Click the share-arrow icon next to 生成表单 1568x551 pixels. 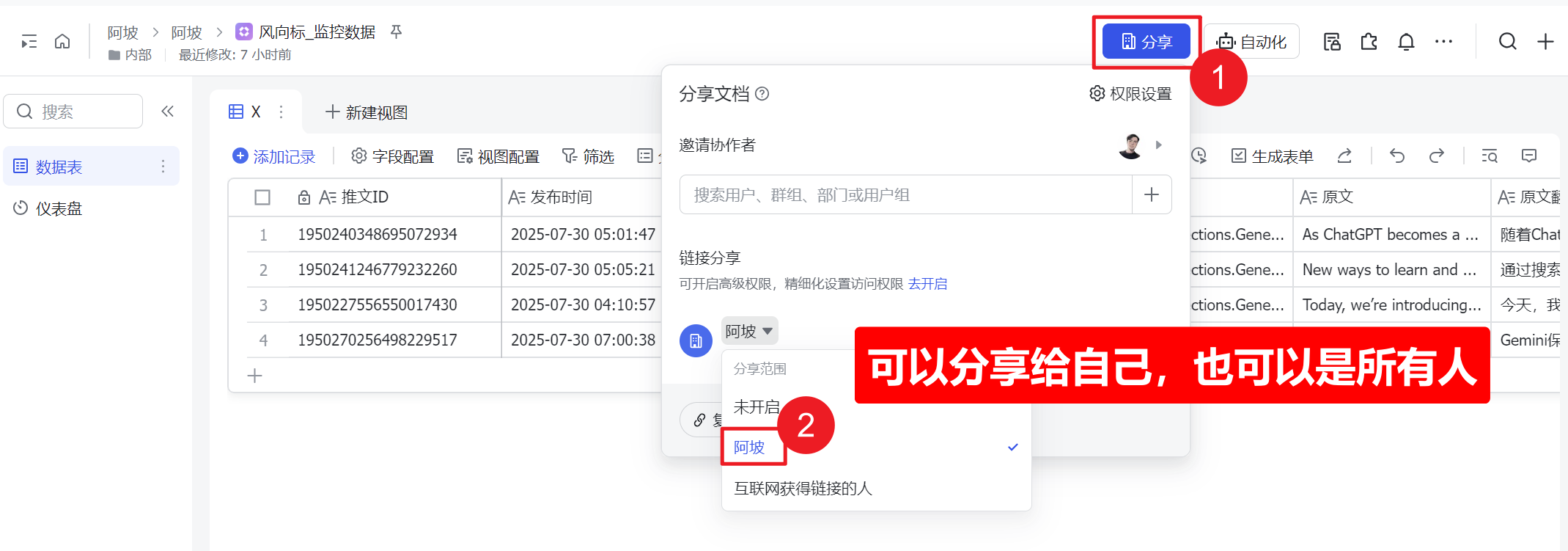[1344, 156]
